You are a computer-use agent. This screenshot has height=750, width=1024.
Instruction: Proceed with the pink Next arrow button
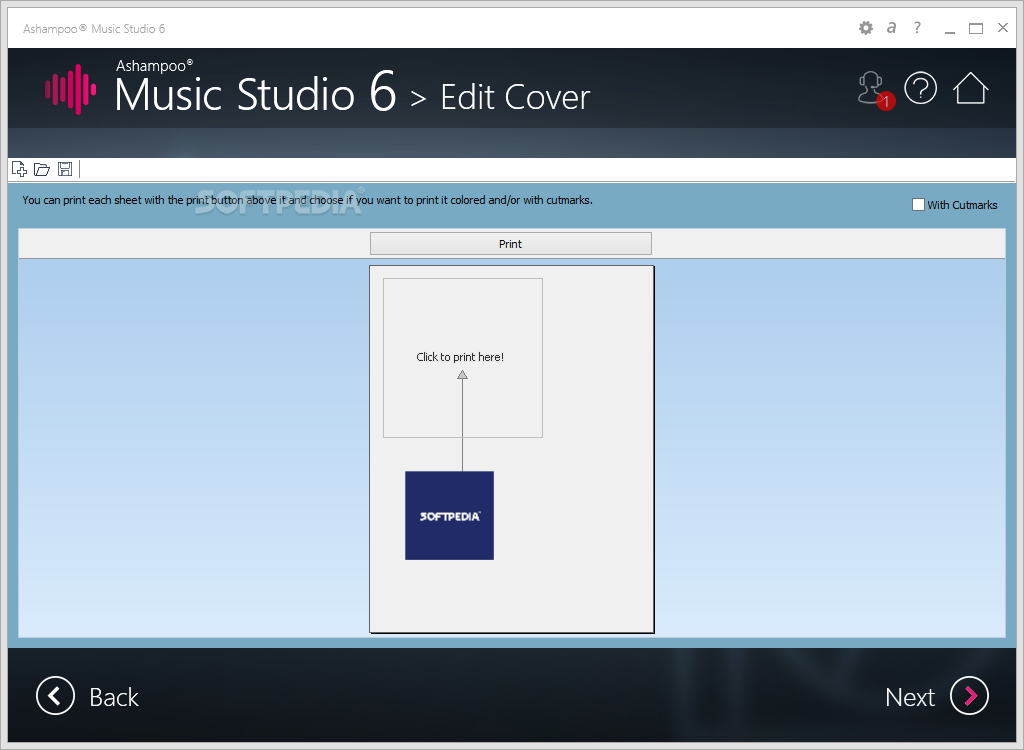pos(969,696)
